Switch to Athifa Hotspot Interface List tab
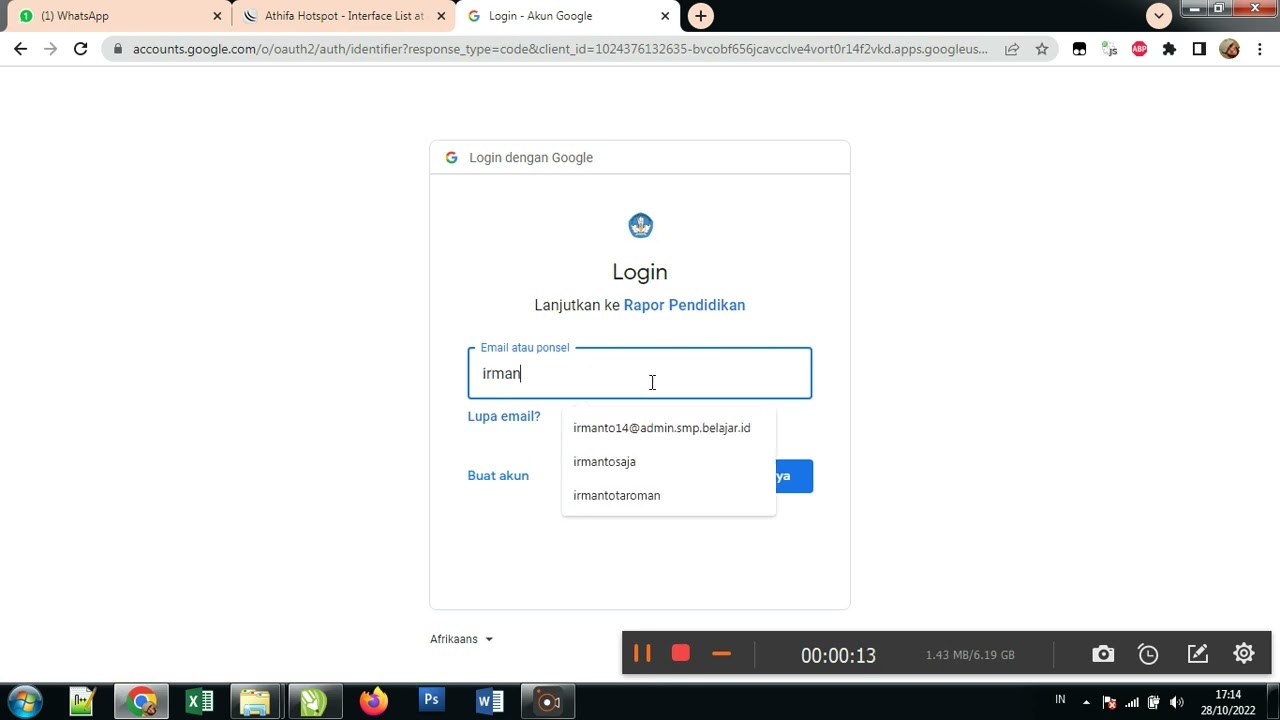Screen dimensions: 1280x720 [x=343, y=16]
